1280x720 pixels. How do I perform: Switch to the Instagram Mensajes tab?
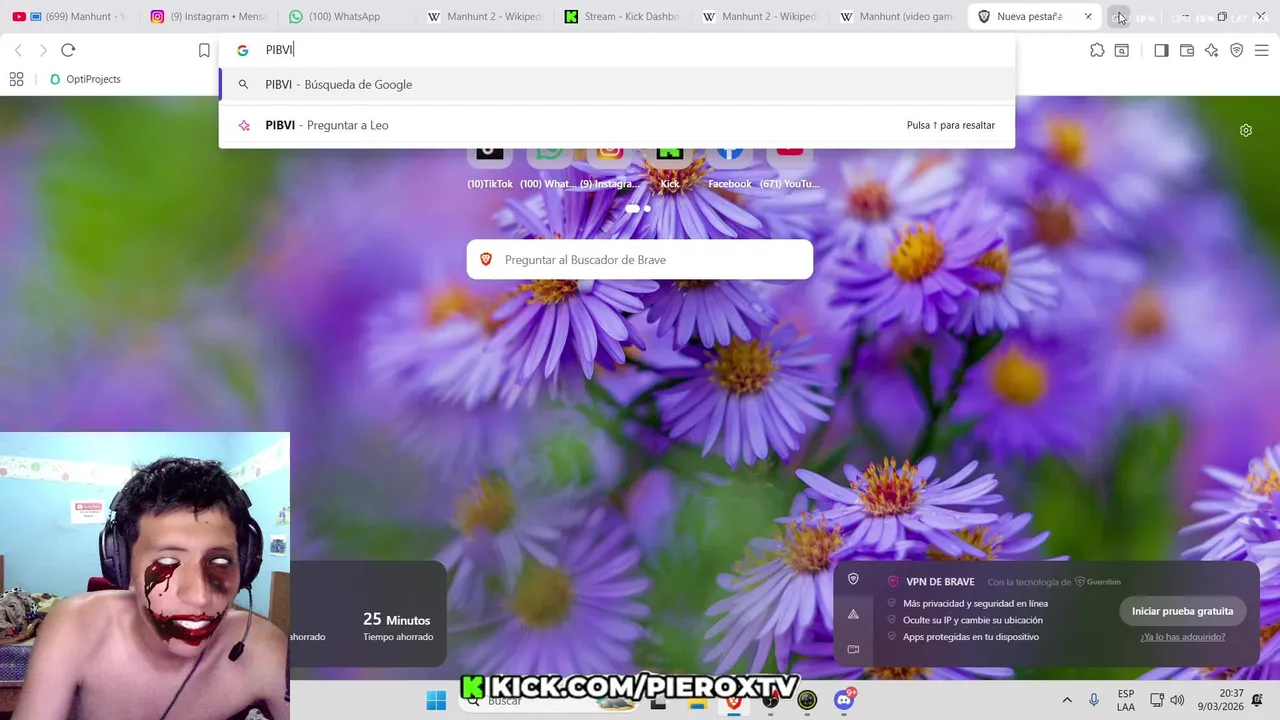208,16
